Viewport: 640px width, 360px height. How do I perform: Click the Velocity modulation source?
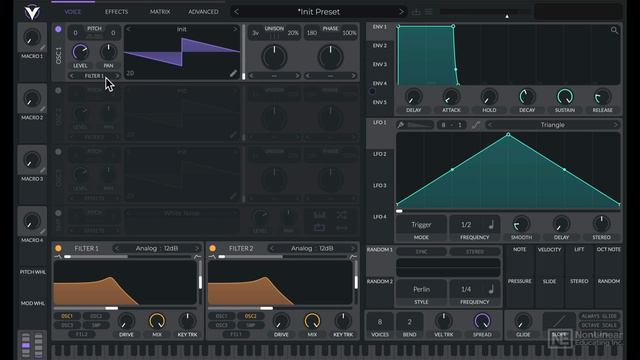(549, 249)
